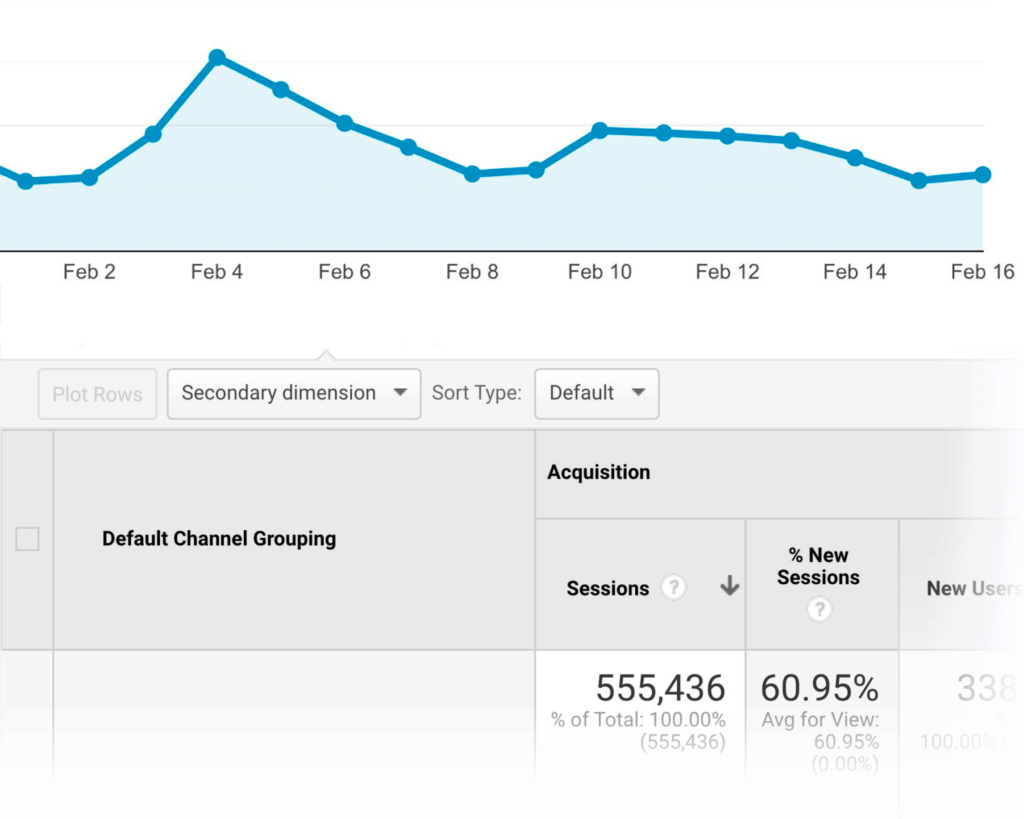Screen dimensions: 1024x819
Task: Open the Sort Type Default dropdown
Action: tap(596, 393)
